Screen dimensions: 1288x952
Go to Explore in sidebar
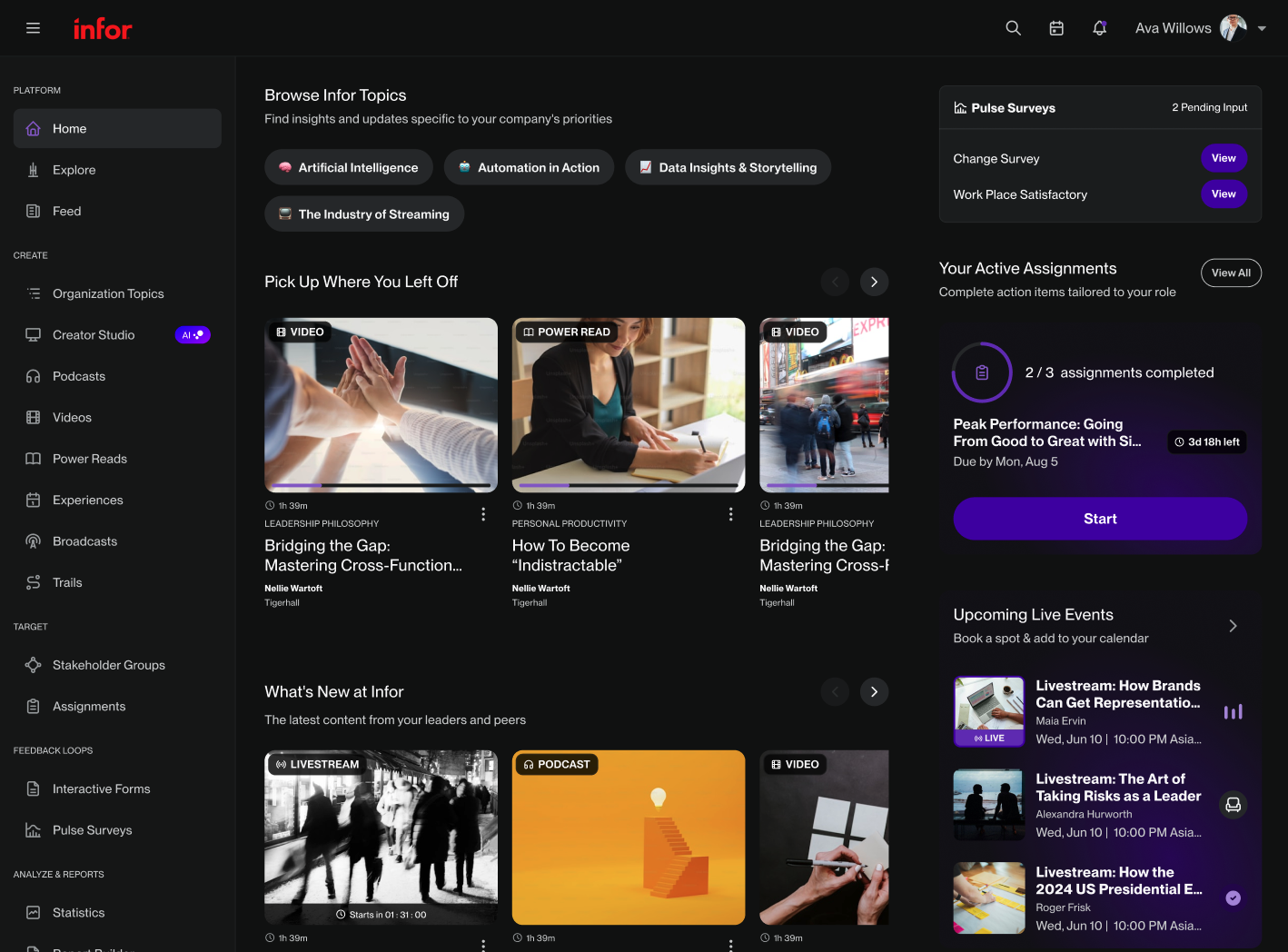(x=74, y=170)
